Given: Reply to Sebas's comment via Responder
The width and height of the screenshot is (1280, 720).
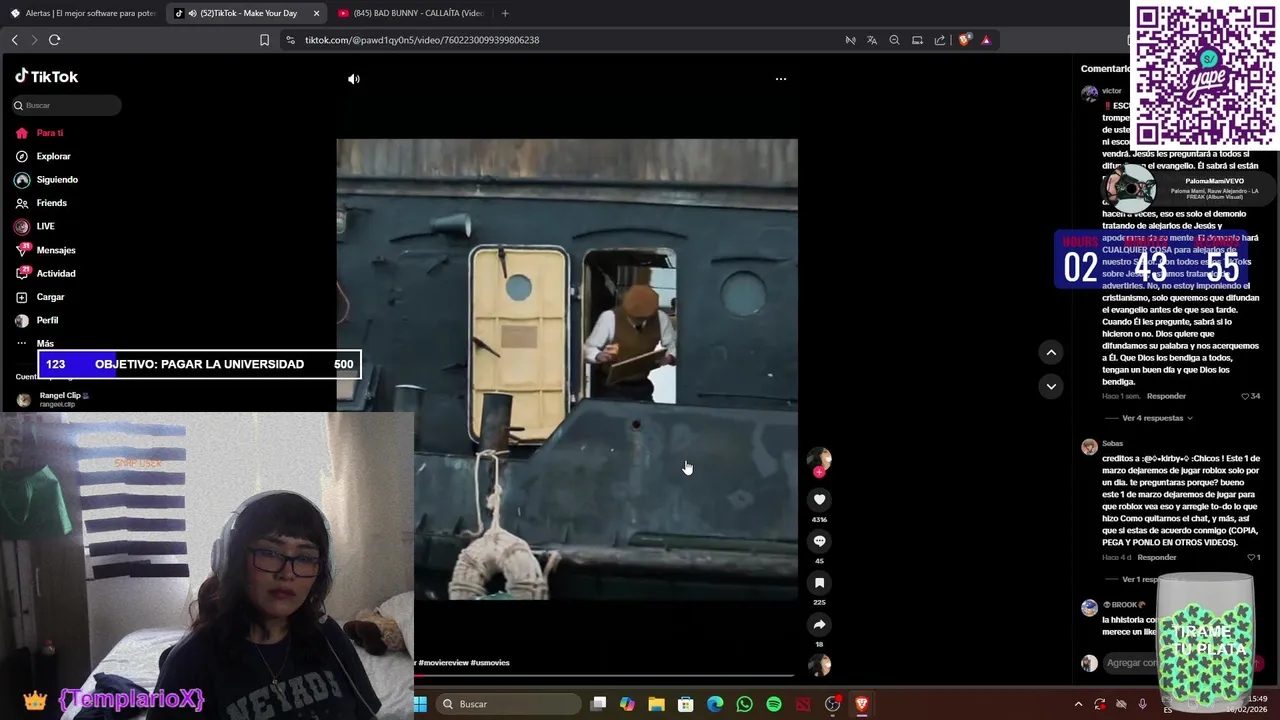Looking at the screenshot, I should coord(1157,557).
